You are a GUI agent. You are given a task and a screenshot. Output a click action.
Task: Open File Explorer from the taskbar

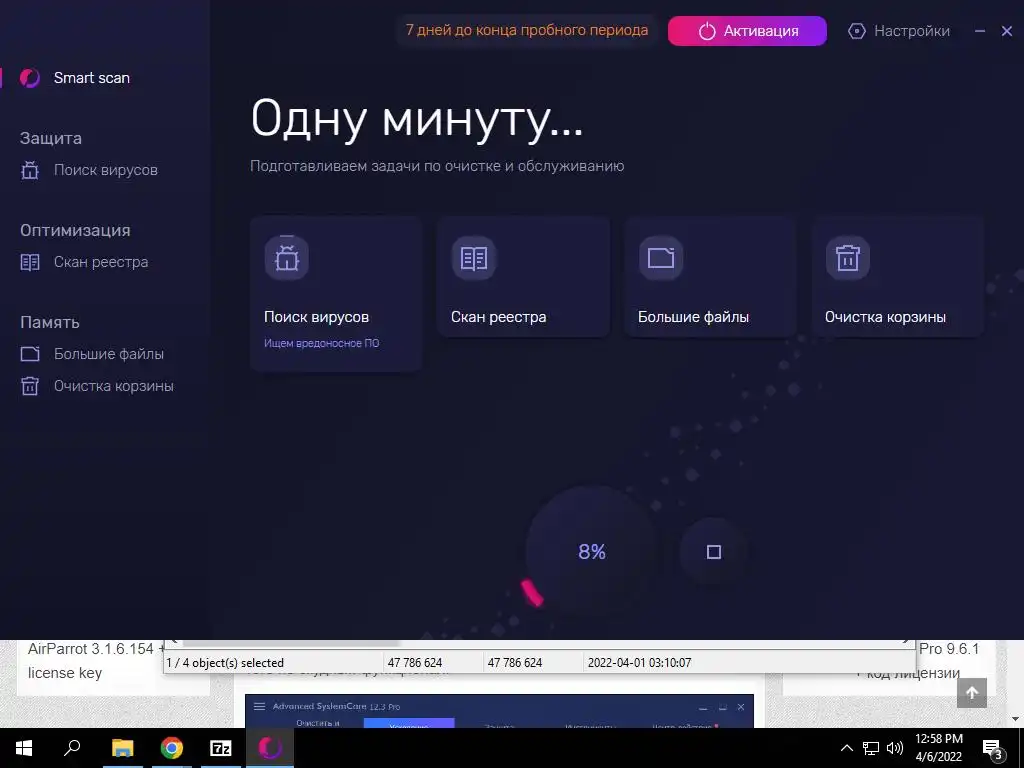[123, 748]
